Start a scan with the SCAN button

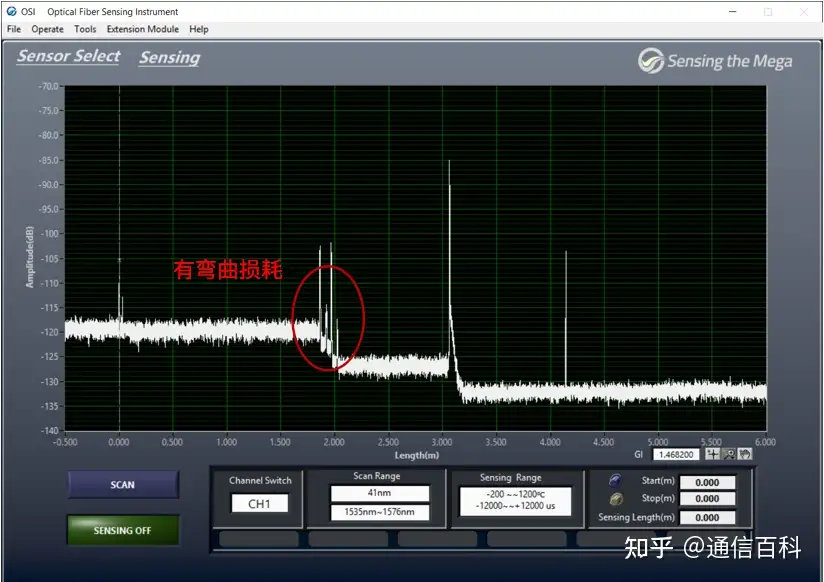pos(123,484)
